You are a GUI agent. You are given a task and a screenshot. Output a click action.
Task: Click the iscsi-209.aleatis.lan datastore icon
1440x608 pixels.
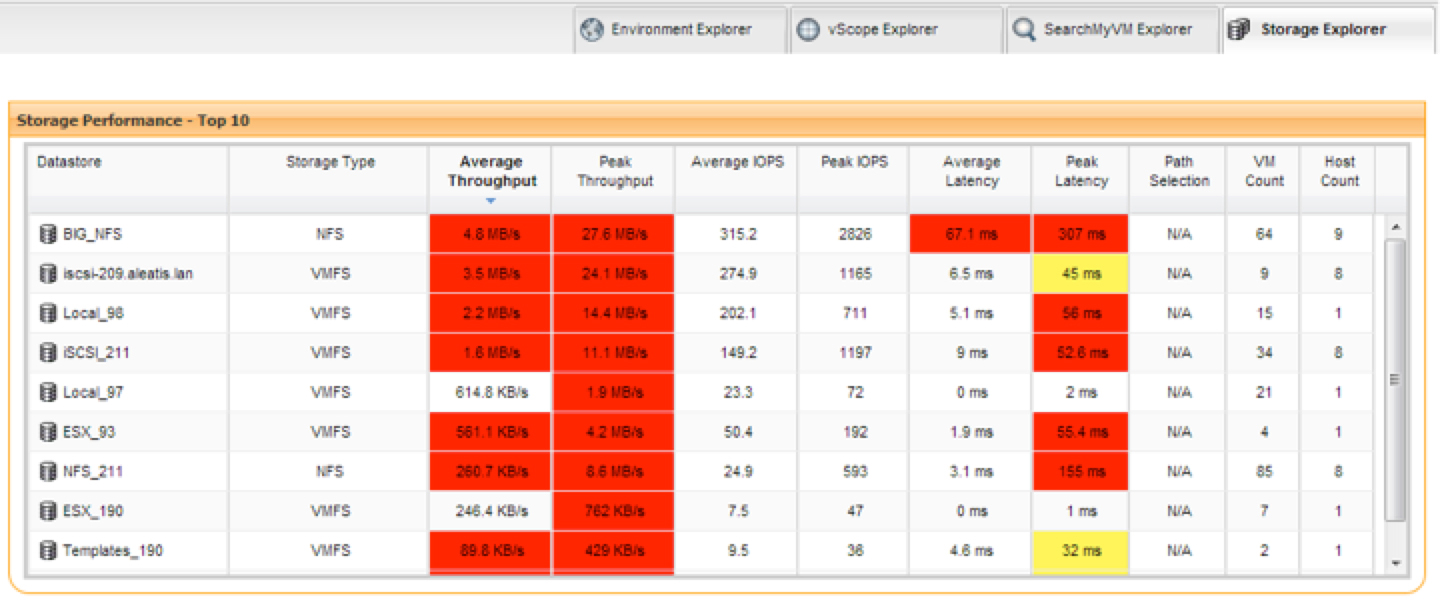pyautogui.click(x=46, y=273)
